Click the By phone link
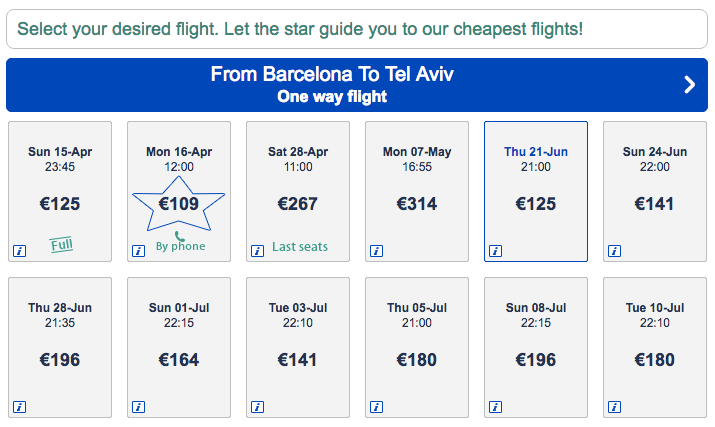 pos(181,247)
